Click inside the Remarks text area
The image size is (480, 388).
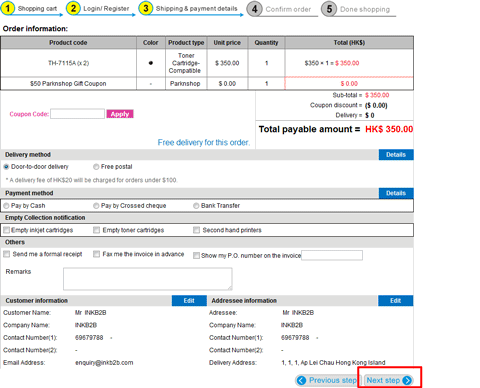(148, 279)
